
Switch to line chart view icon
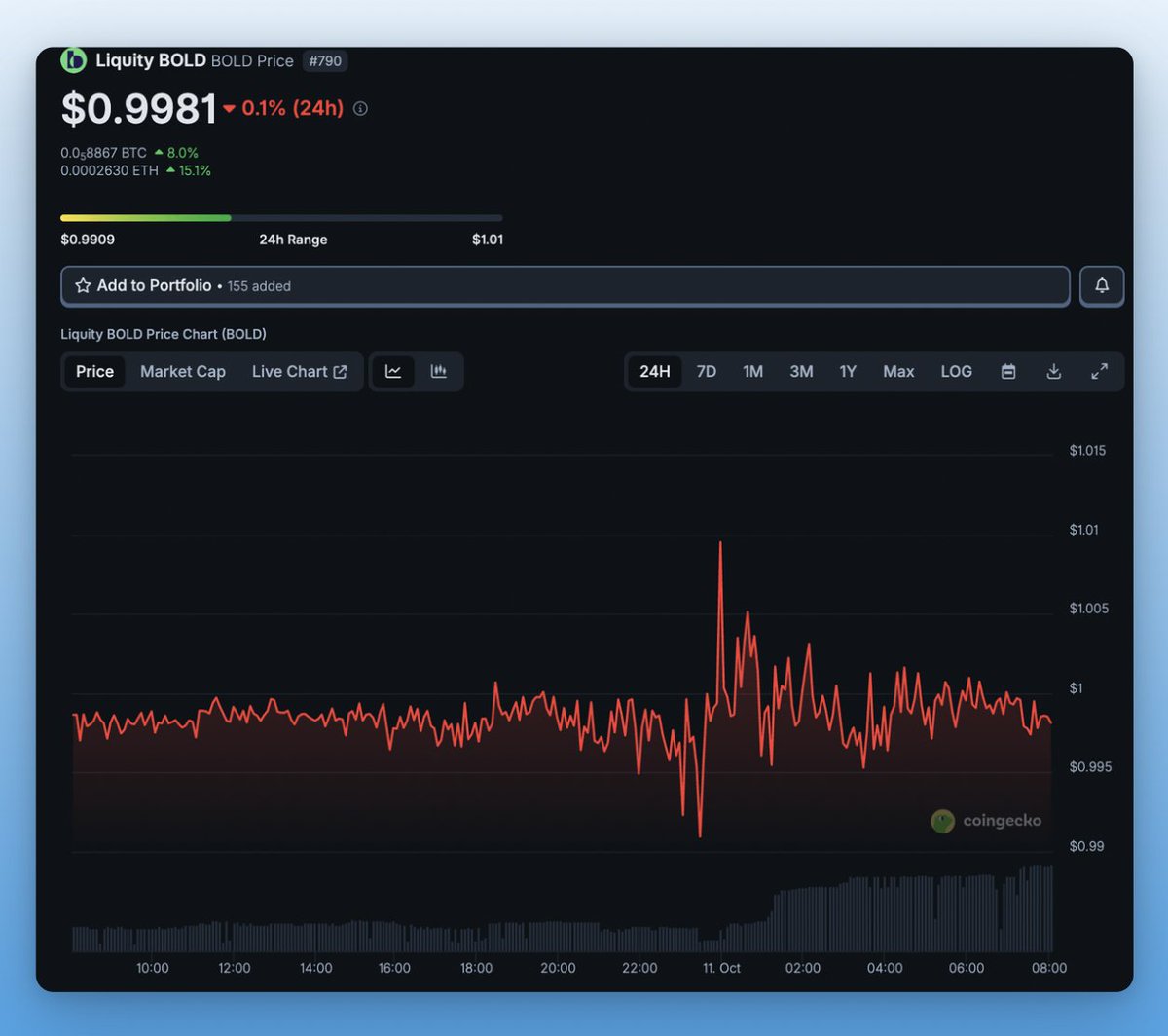[393, 371]
